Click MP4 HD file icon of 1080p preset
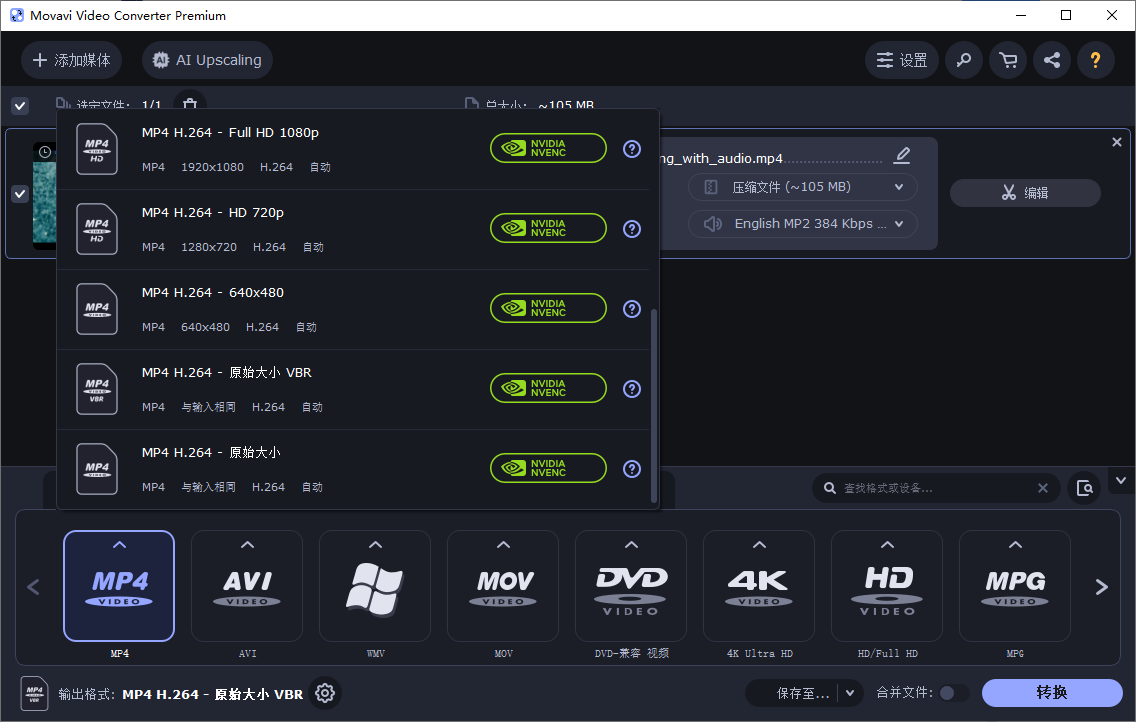 (97, 149)
